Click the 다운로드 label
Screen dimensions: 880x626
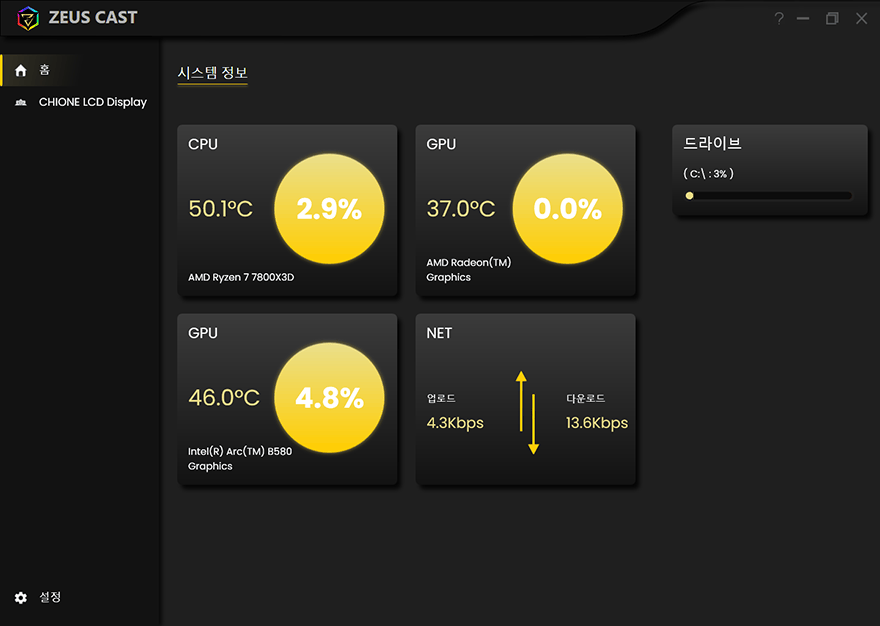point(585,399)
